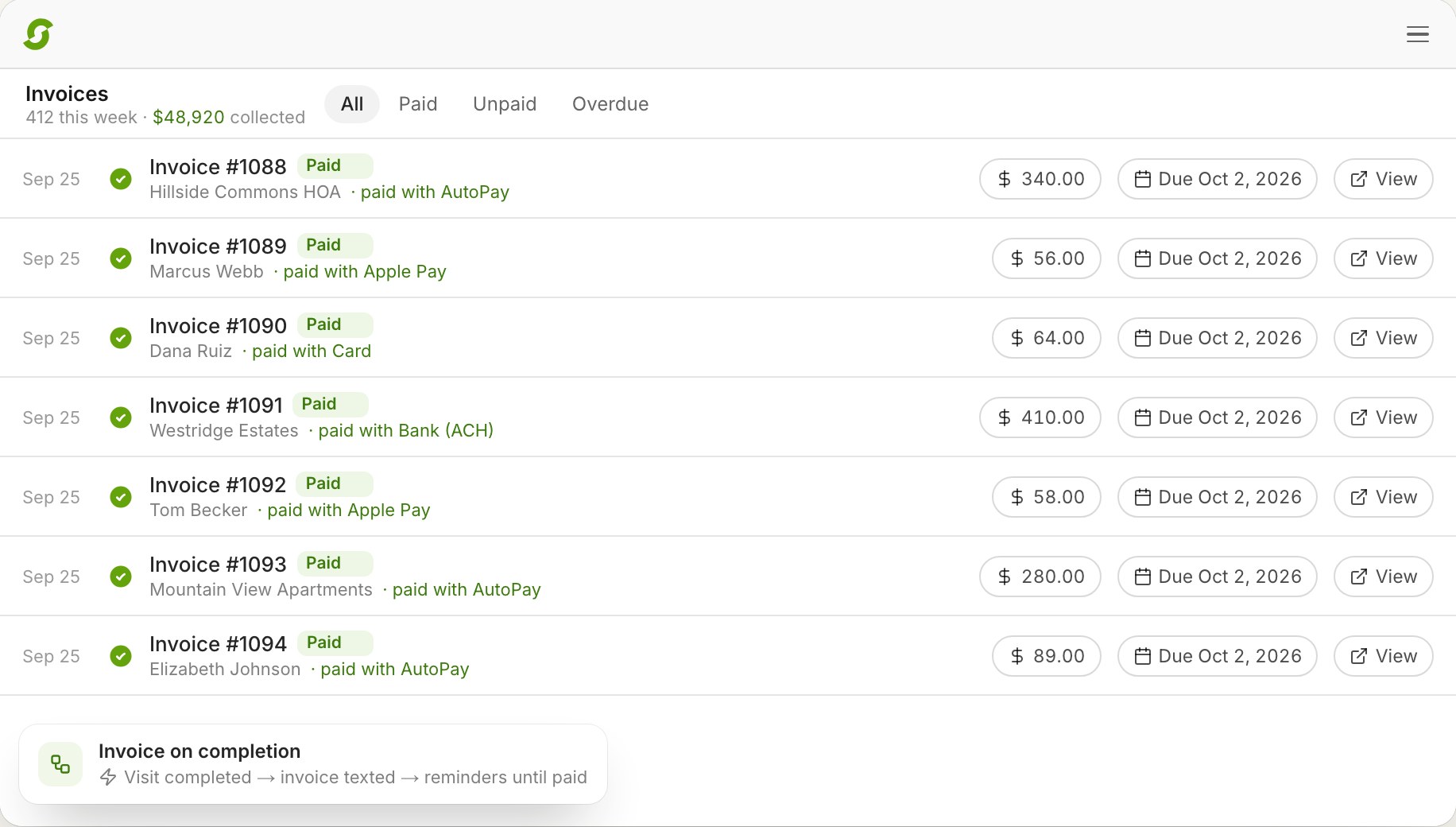Click green checkmark icon for Invoice #1090
The image size is (1456, 827).
[x=121, y=338]
